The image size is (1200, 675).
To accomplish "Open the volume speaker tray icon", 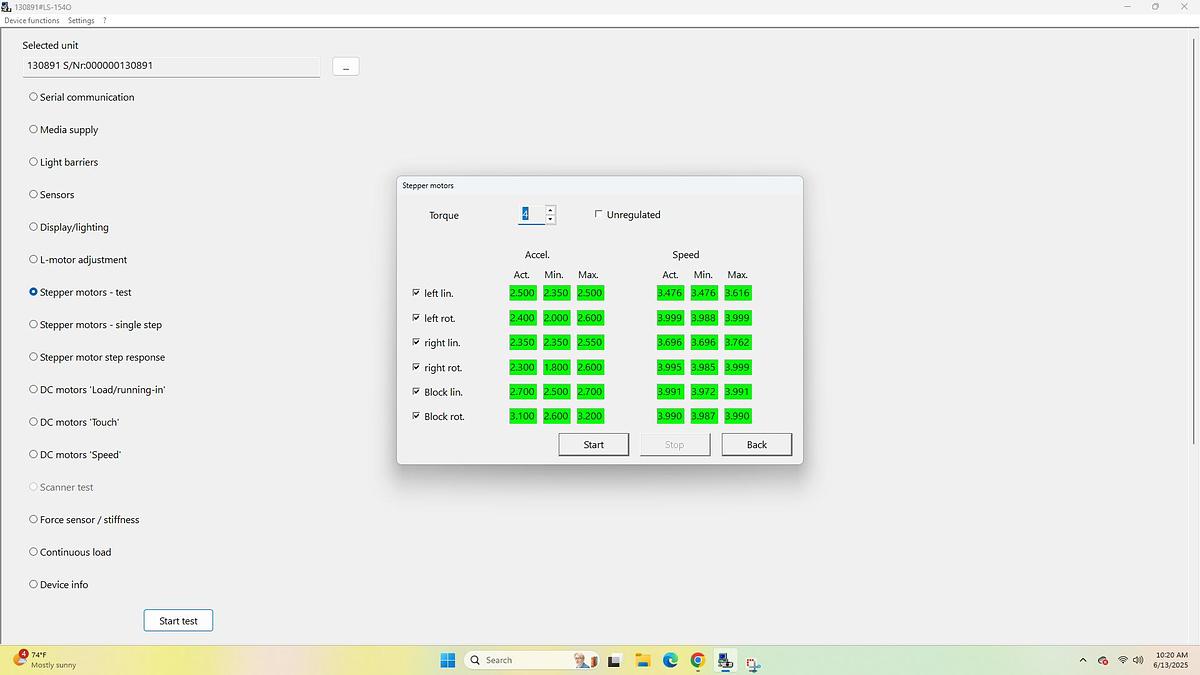I will 1138,660.
